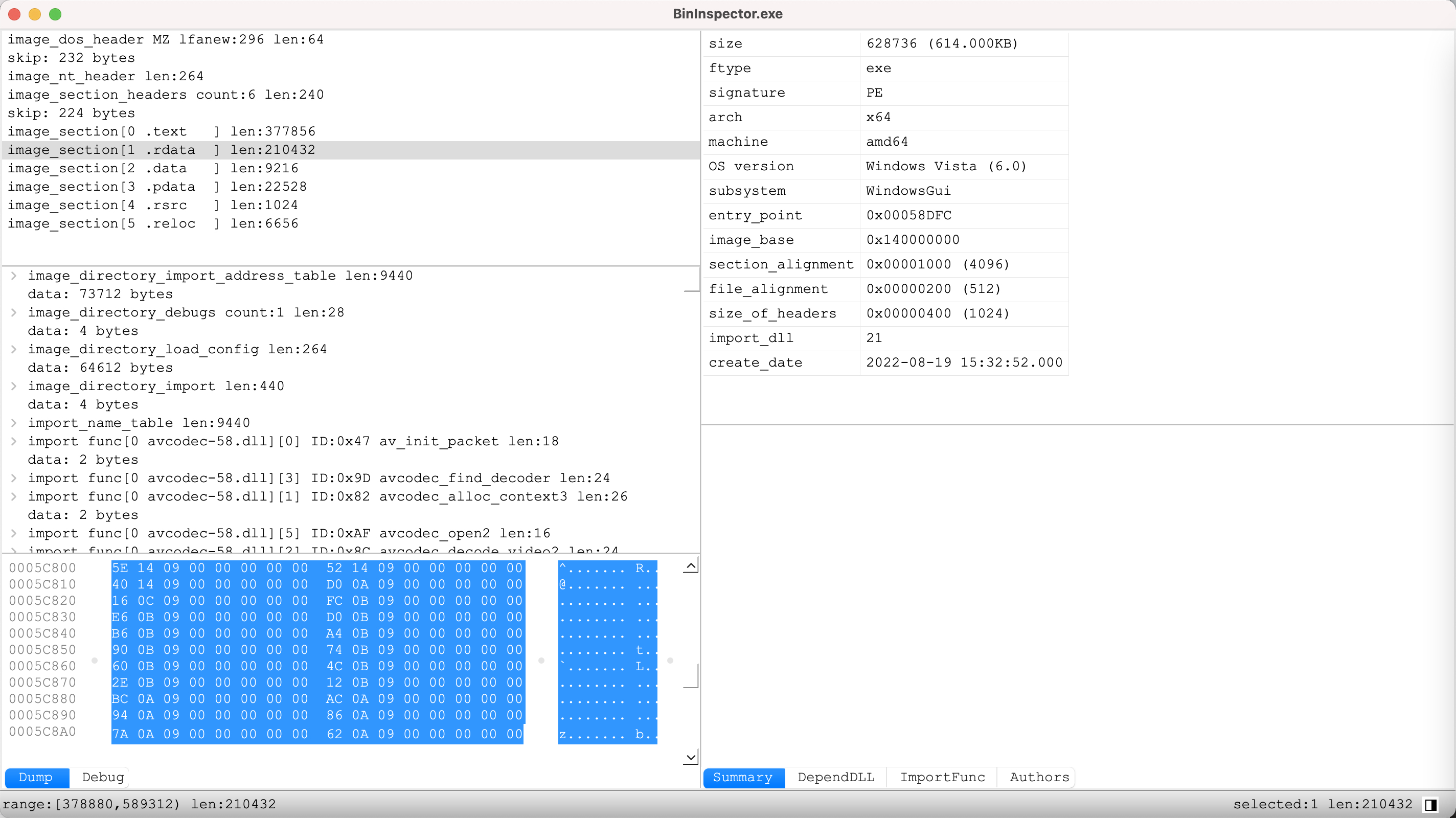This screenshot has height=818, width=1456.
Task: Expand image_directory_load_config chevron
Action: point(14,349)
